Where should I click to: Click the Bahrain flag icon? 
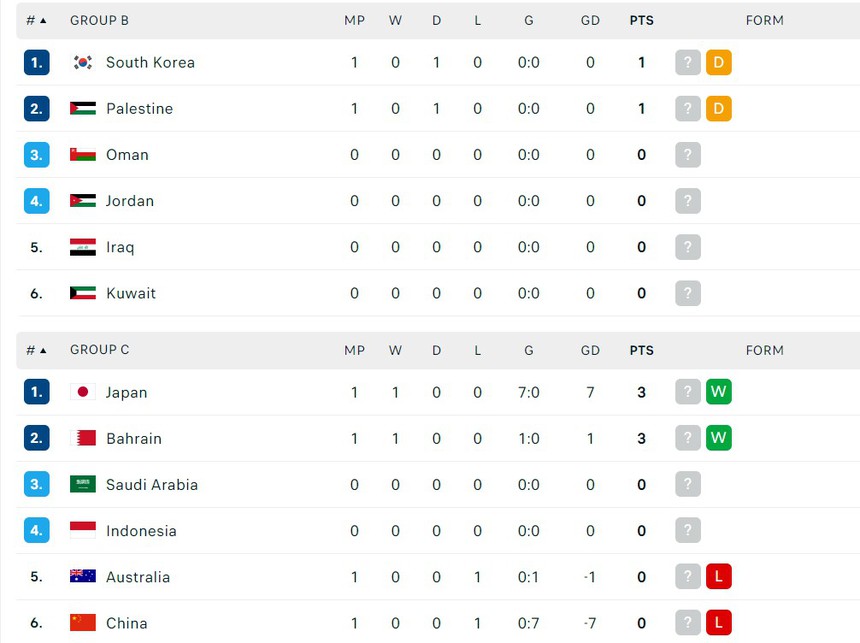click(83, 438)
